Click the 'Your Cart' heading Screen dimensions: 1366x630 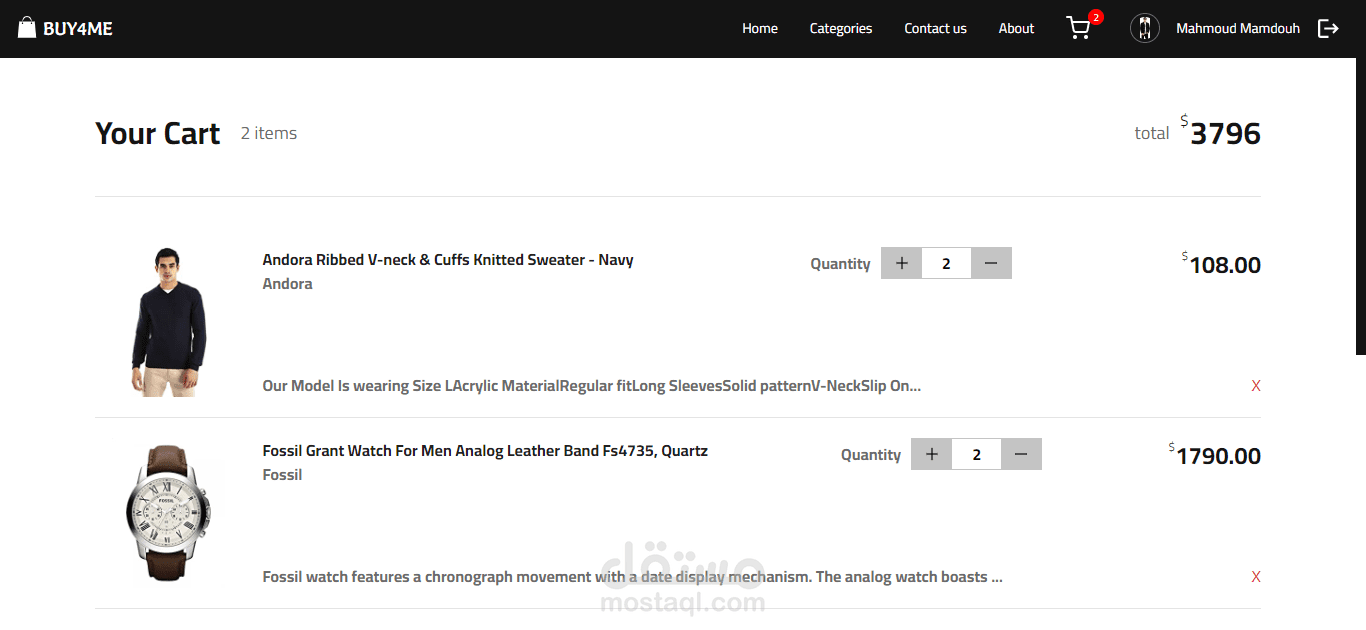point(158,133)
